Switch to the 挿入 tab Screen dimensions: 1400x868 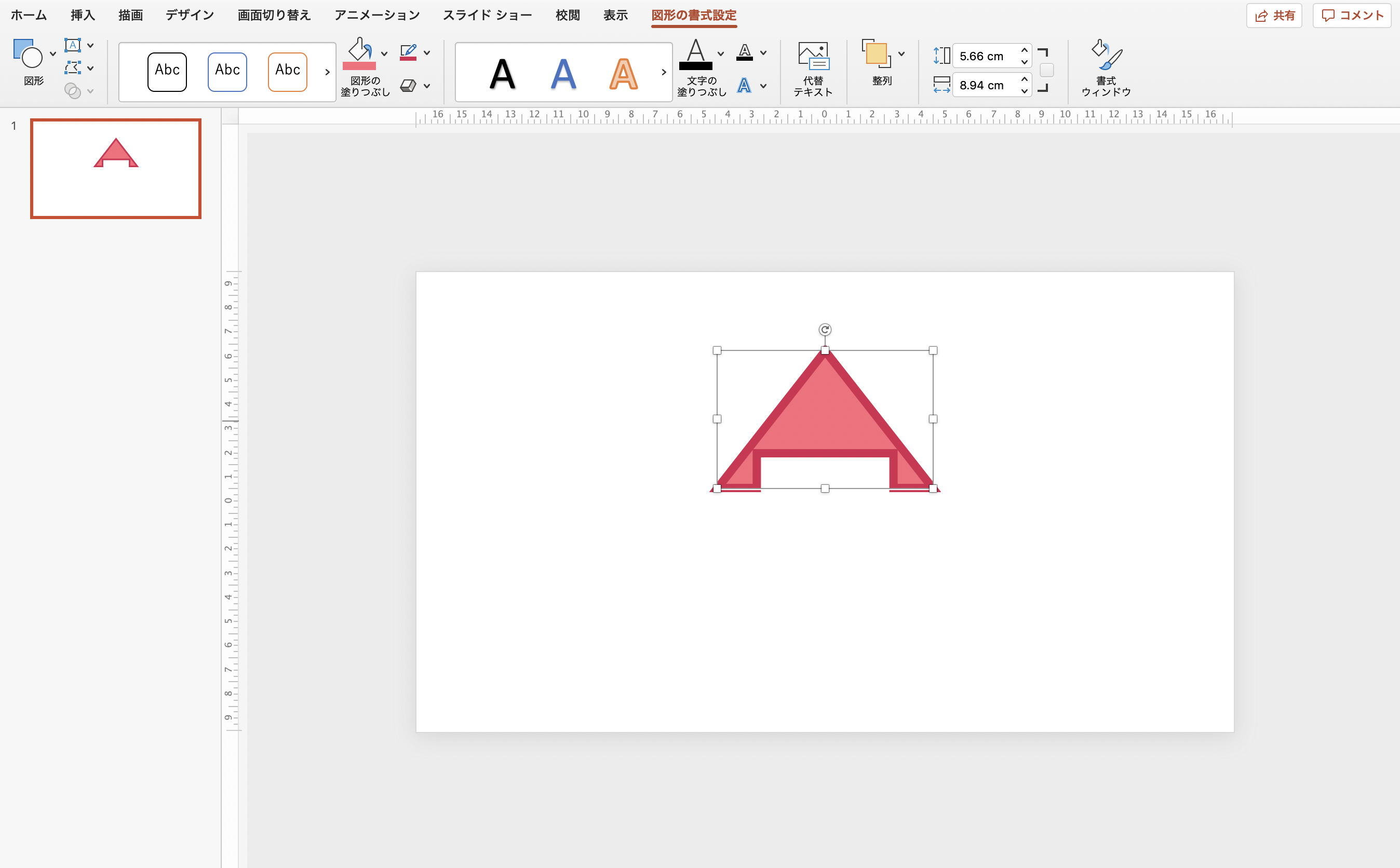83,15
